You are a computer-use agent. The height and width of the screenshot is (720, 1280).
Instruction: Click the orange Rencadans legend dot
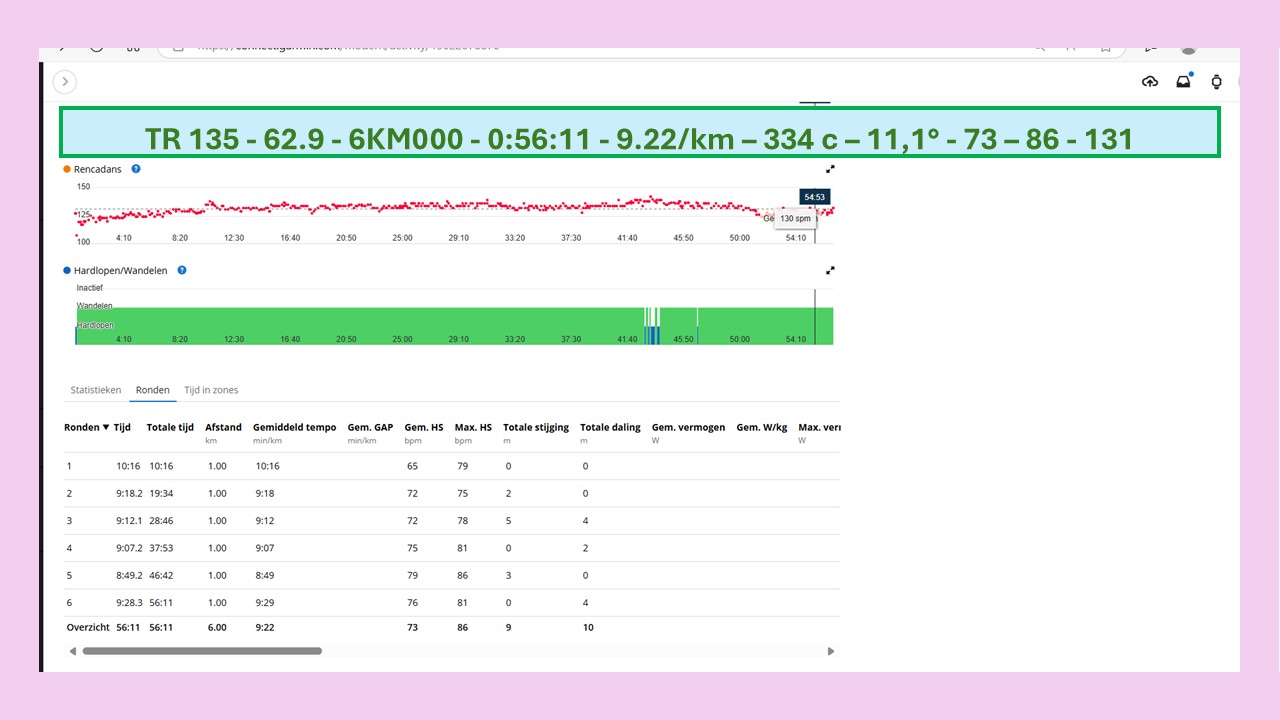click(67, 169)
